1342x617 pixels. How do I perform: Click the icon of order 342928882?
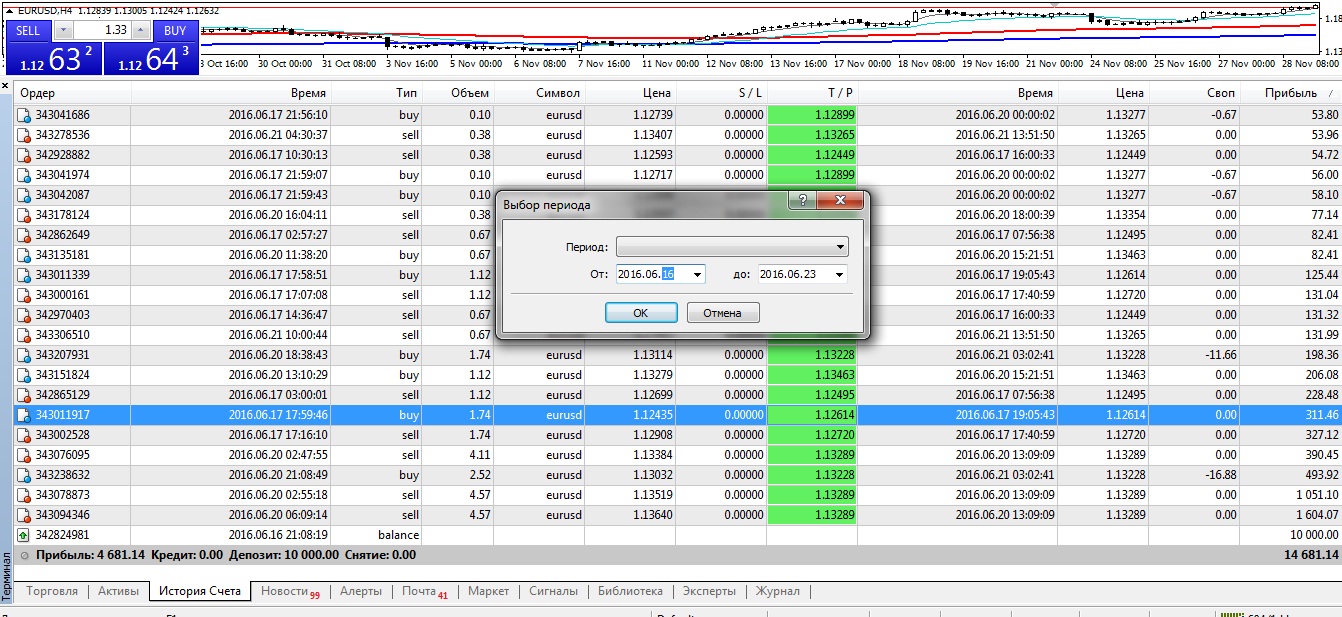tap(24, 155)
